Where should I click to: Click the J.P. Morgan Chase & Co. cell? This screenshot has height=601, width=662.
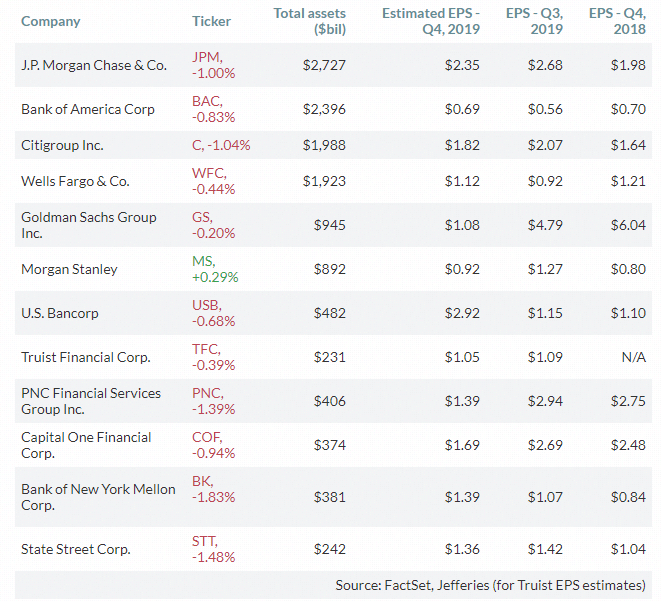(94, 65)
